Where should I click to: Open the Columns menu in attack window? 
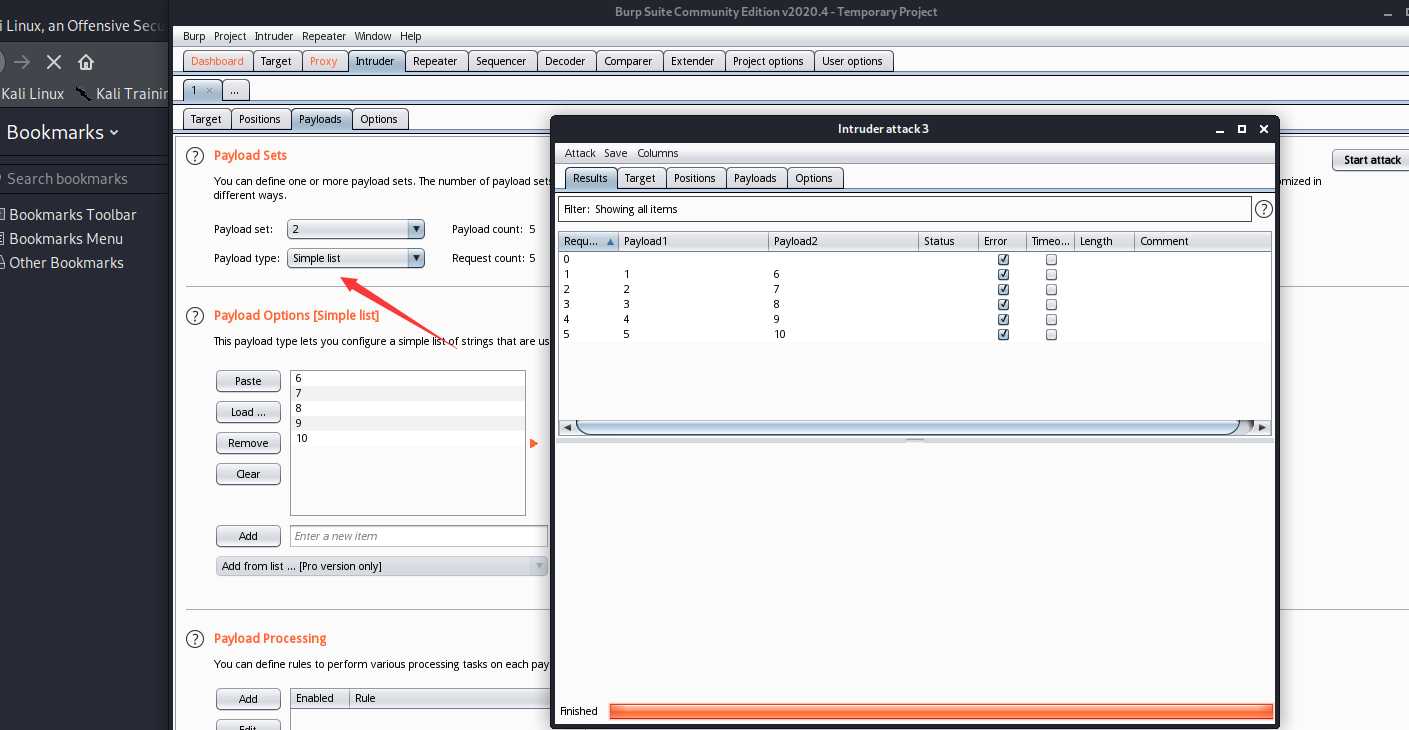coord(658,153)
